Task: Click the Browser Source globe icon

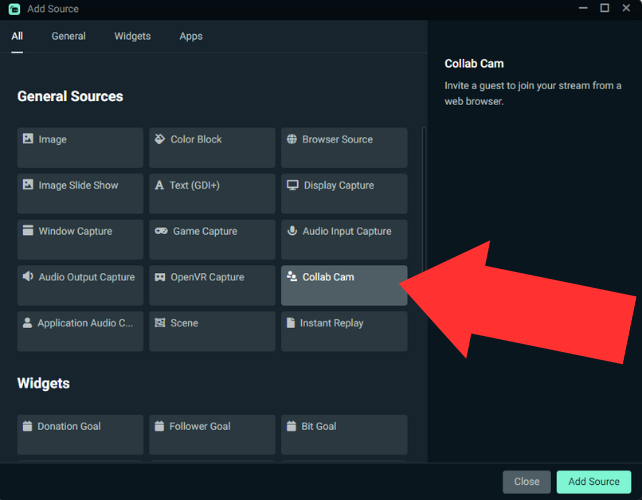Action: [x=292, y=139]
